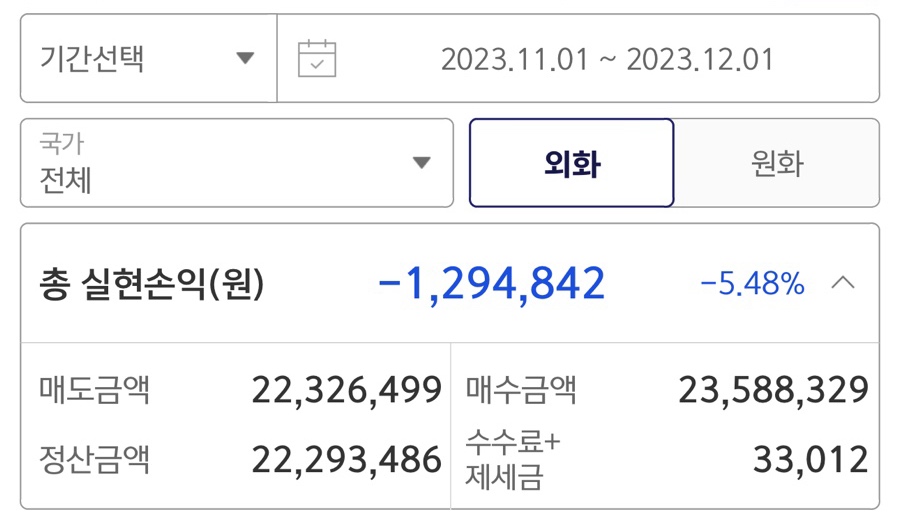Click the 정산금액 label
This screenshot has width=900, height=523.
tap(94, 459)
